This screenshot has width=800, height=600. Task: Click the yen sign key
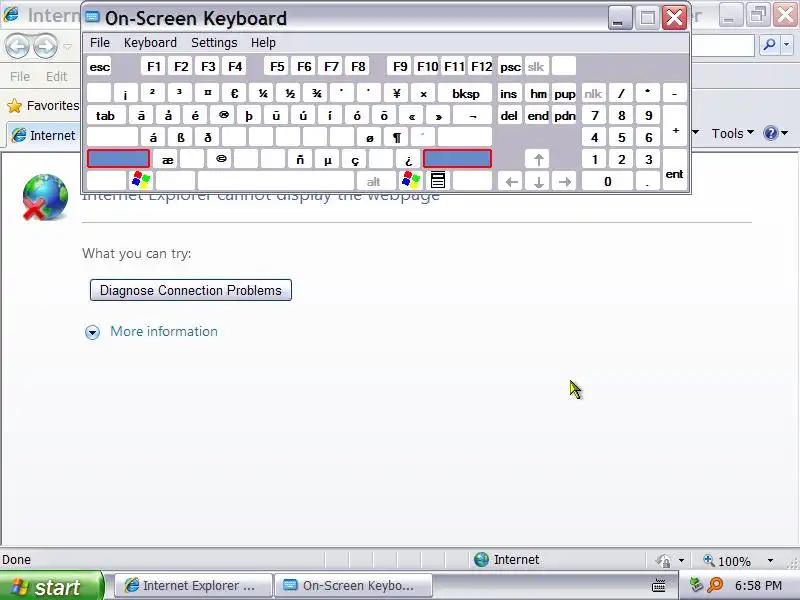click(396, 93)
